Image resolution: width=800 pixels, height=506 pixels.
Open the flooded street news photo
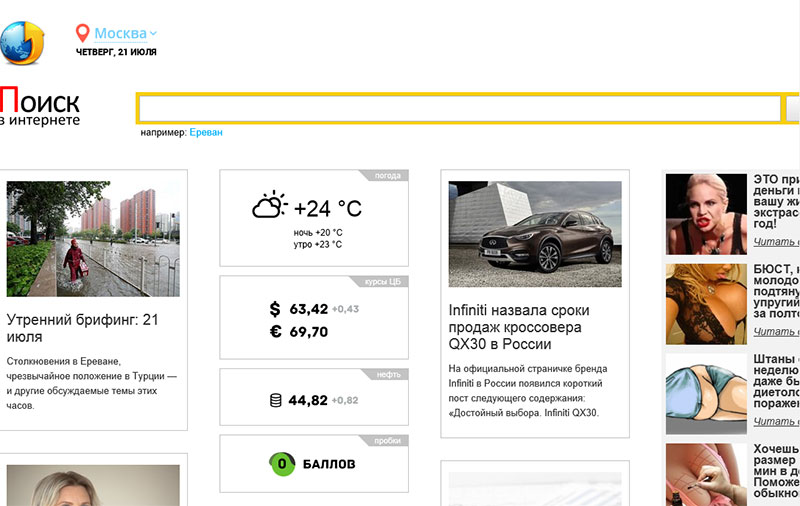pos(93,238)
